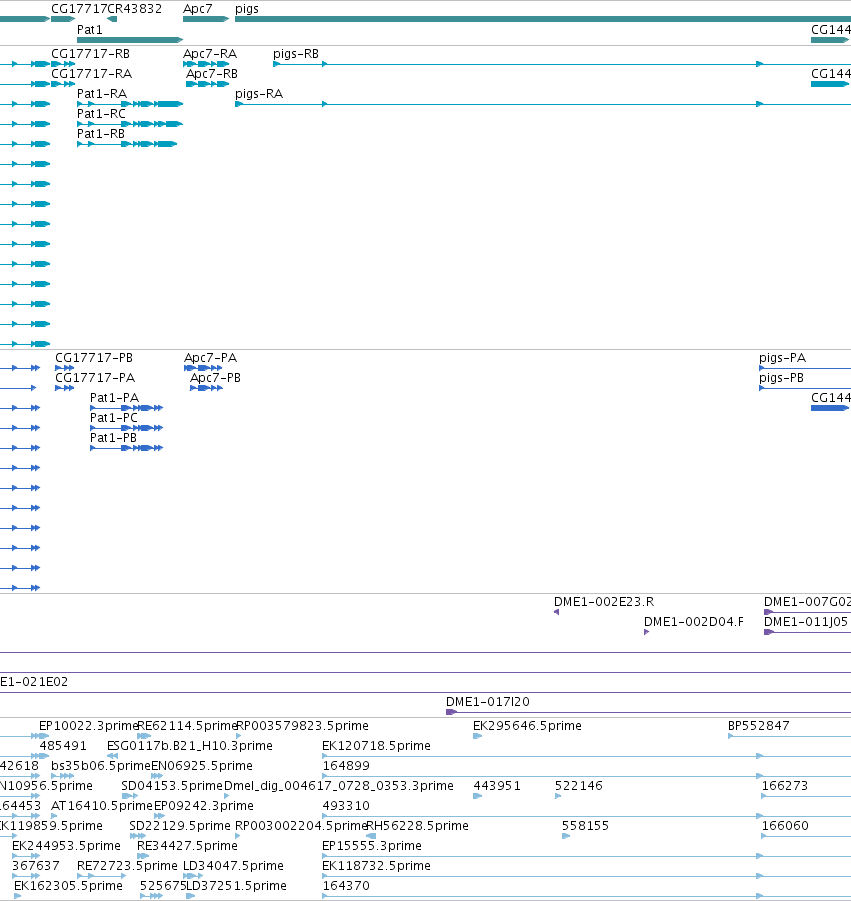Click the 367637 feature label
The height and width of the screenshot is (901, 851).
[x=36, y=865]
